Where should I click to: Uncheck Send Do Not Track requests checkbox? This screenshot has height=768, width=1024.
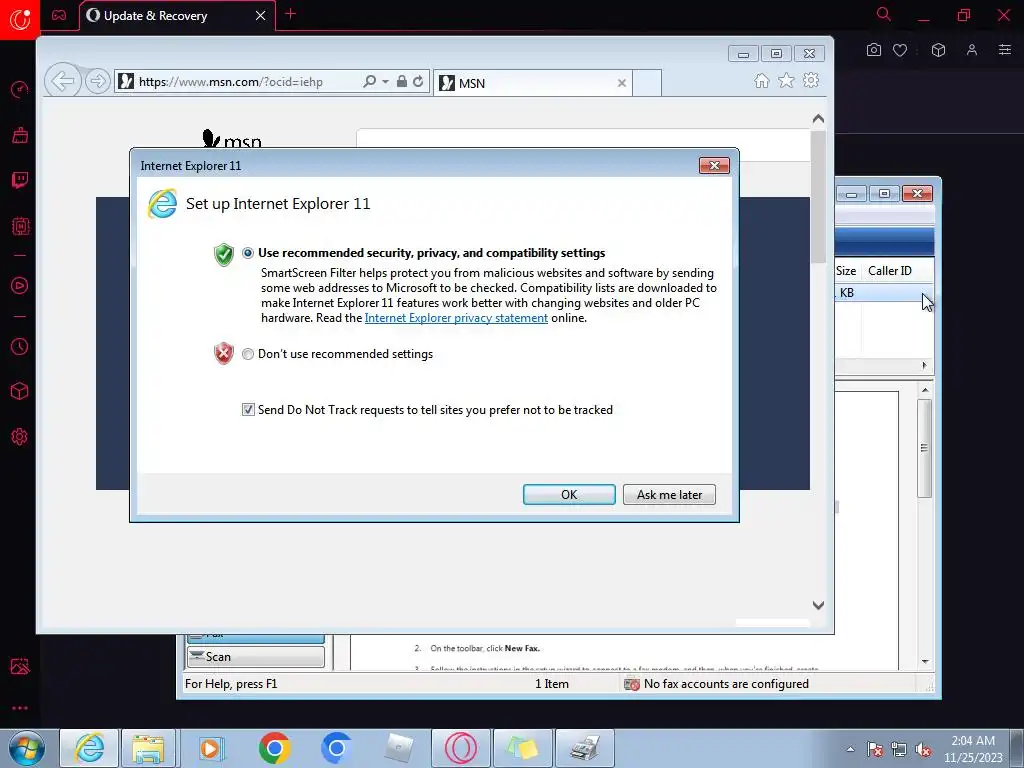pyautogui.click(x=248, y=409)
